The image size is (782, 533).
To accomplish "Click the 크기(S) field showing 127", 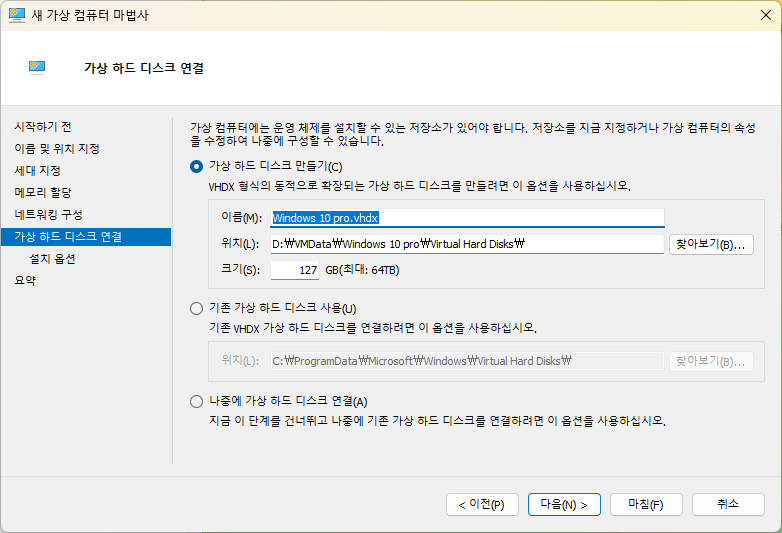I will [295, 270].
